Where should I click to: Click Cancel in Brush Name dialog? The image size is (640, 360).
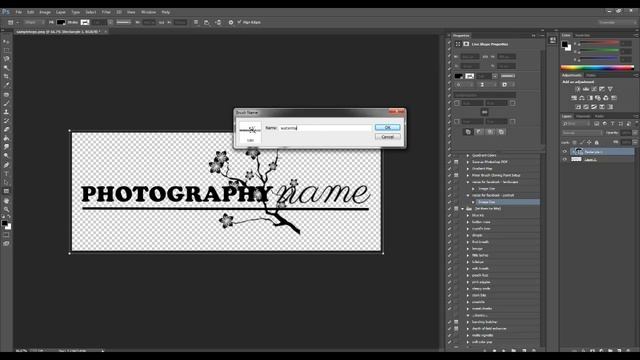[387, 137]
